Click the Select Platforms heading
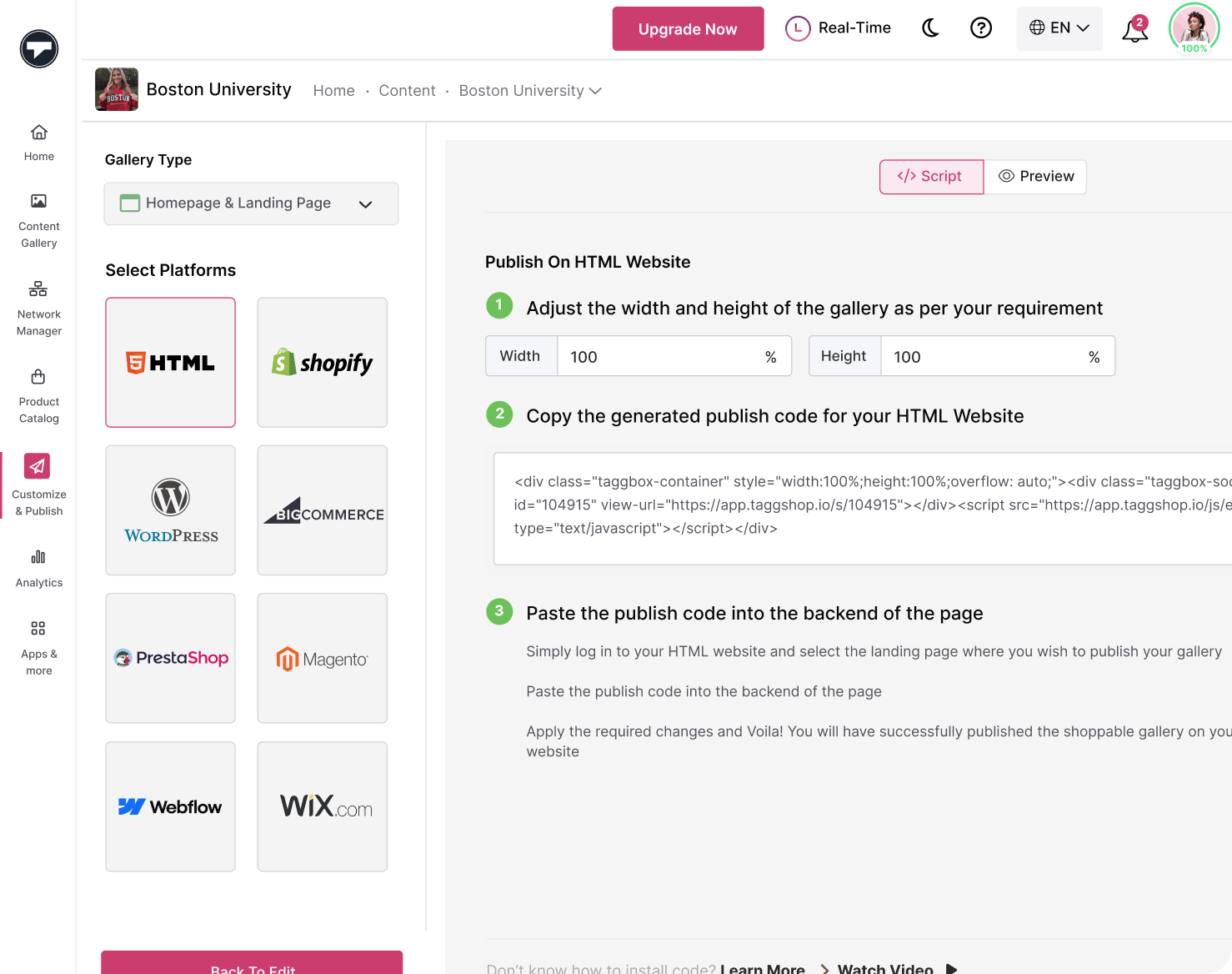The height and width of the screenshot is (974, 1232). [171, 270]
